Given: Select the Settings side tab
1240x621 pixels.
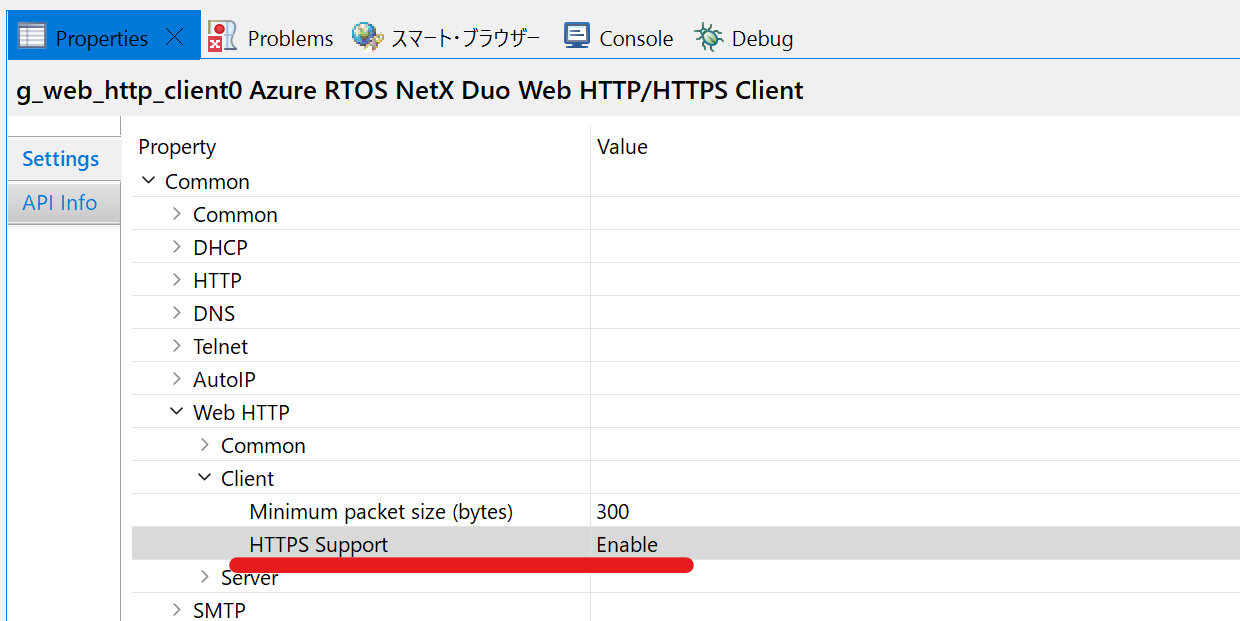Looking at the screenshot, I should 61,159.
